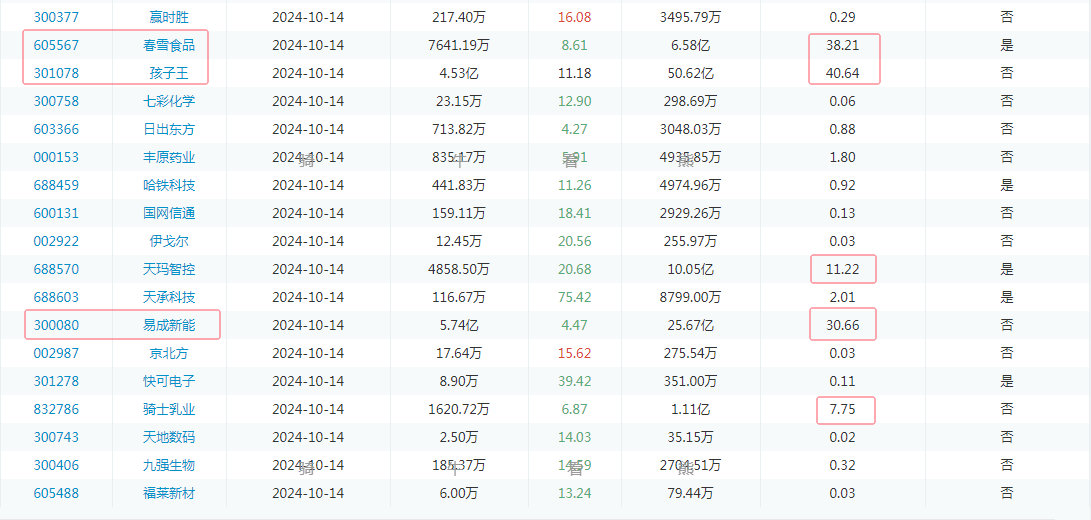Open the 天地数码 stock link
This screenshot has width=1091, height=520.
click(169, 437)
